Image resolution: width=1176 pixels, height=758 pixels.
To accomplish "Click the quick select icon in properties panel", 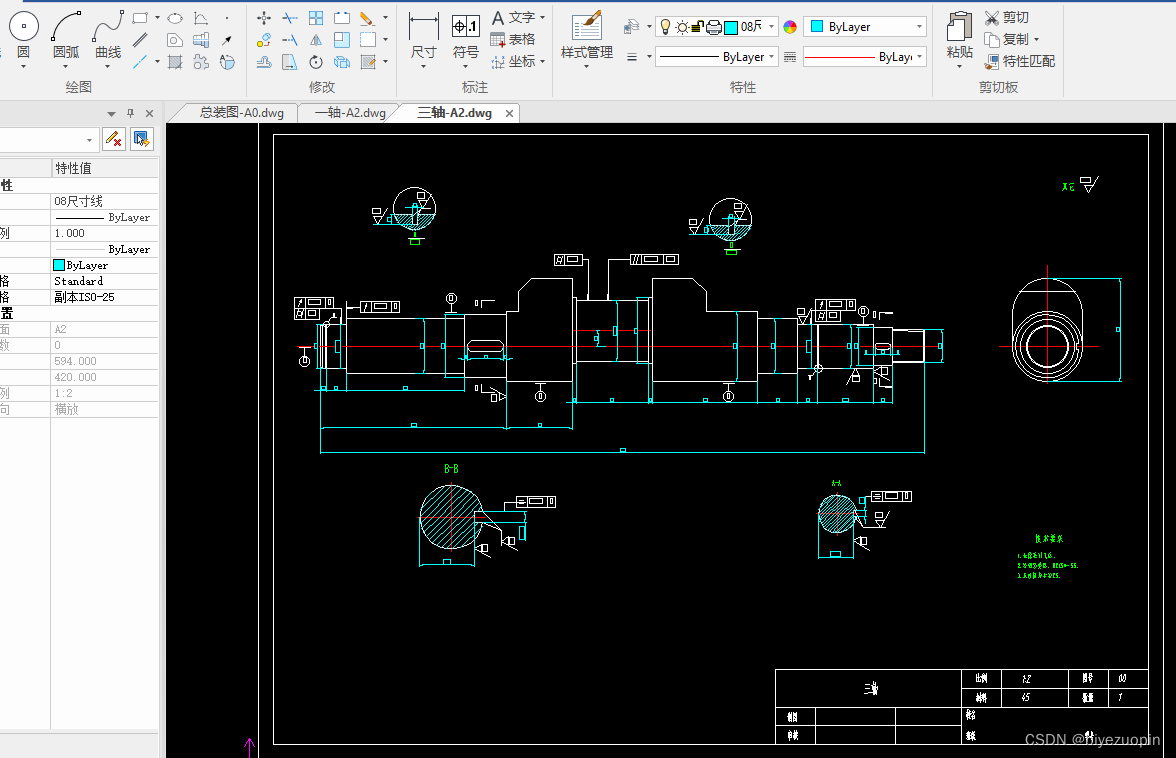I will [x=141, y=139].
